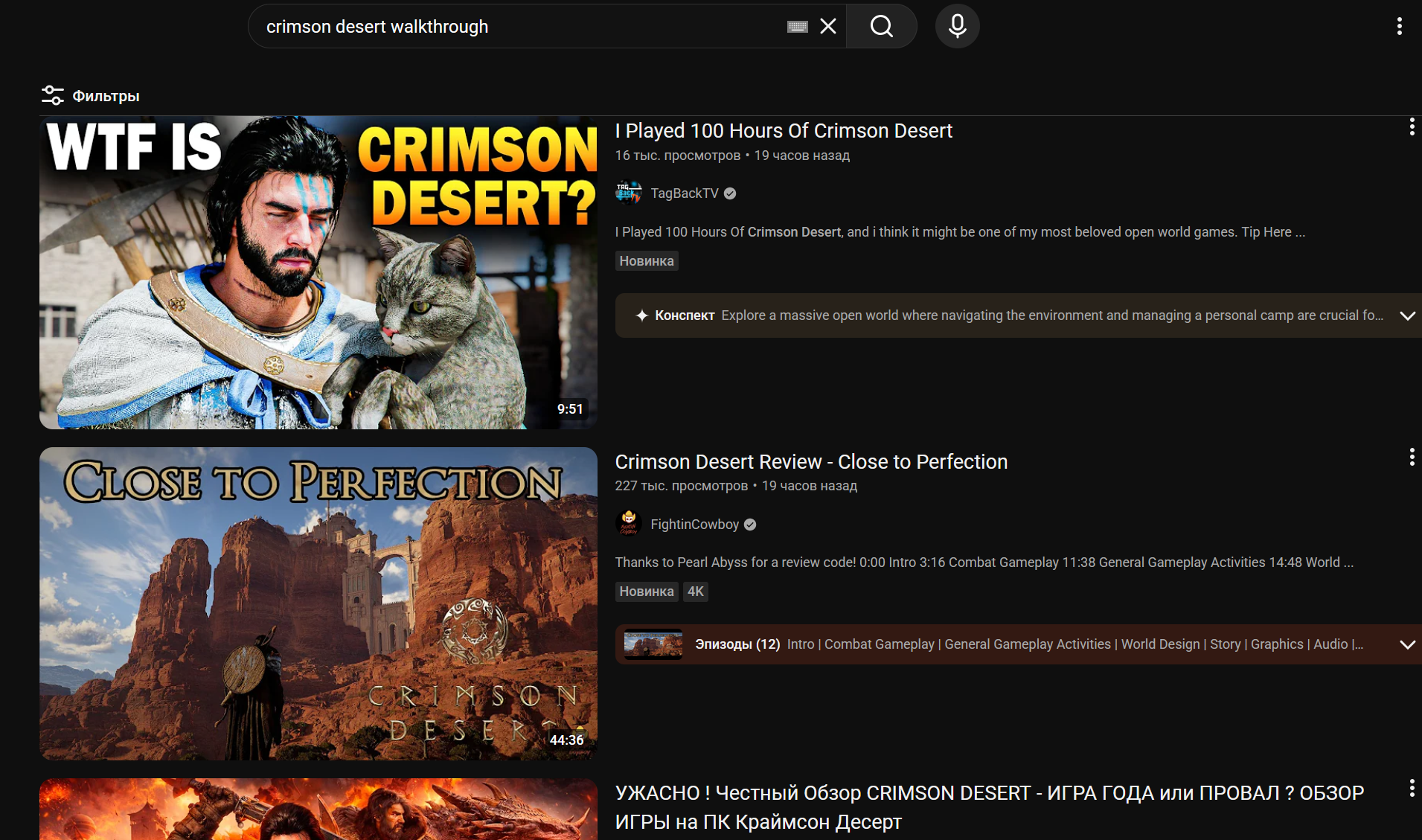This screenshot has width=1422, height=840.
Task: Click the '227 тыс. просмотров' view count
Action: point(682,486)
